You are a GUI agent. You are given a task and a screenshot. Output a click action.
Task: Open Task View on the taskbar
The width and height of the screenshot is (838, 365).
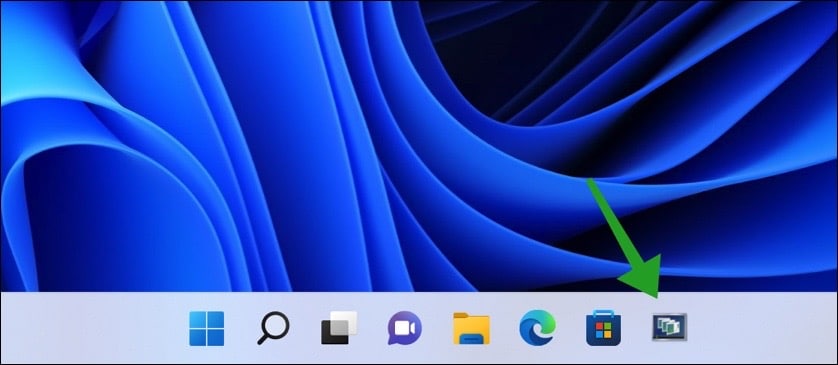[x=339, y=328]
